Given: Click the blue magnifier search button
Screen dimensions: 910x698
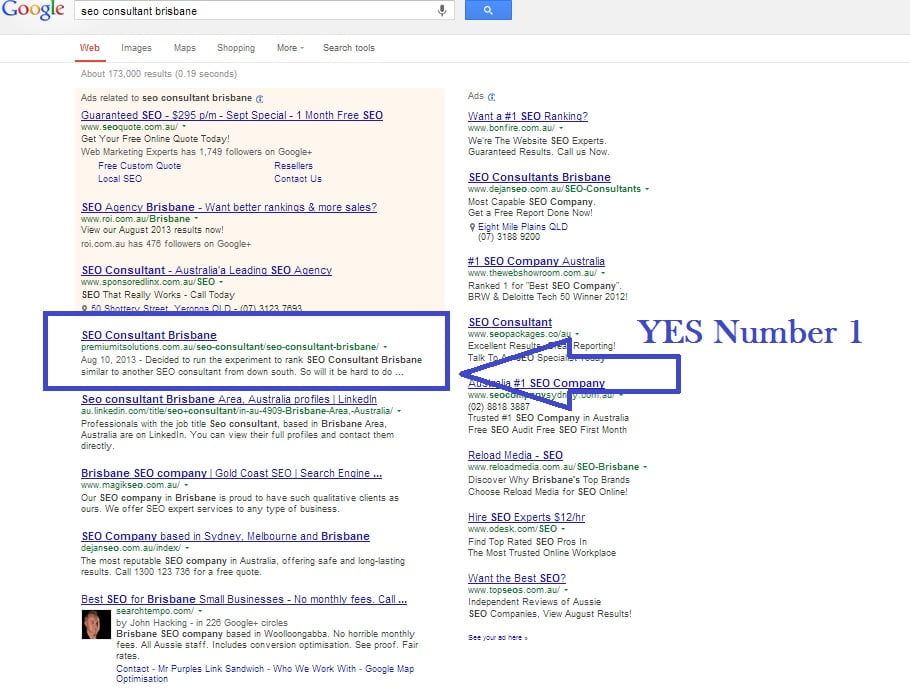Looking at the screenshot, I should click(488, 10).
